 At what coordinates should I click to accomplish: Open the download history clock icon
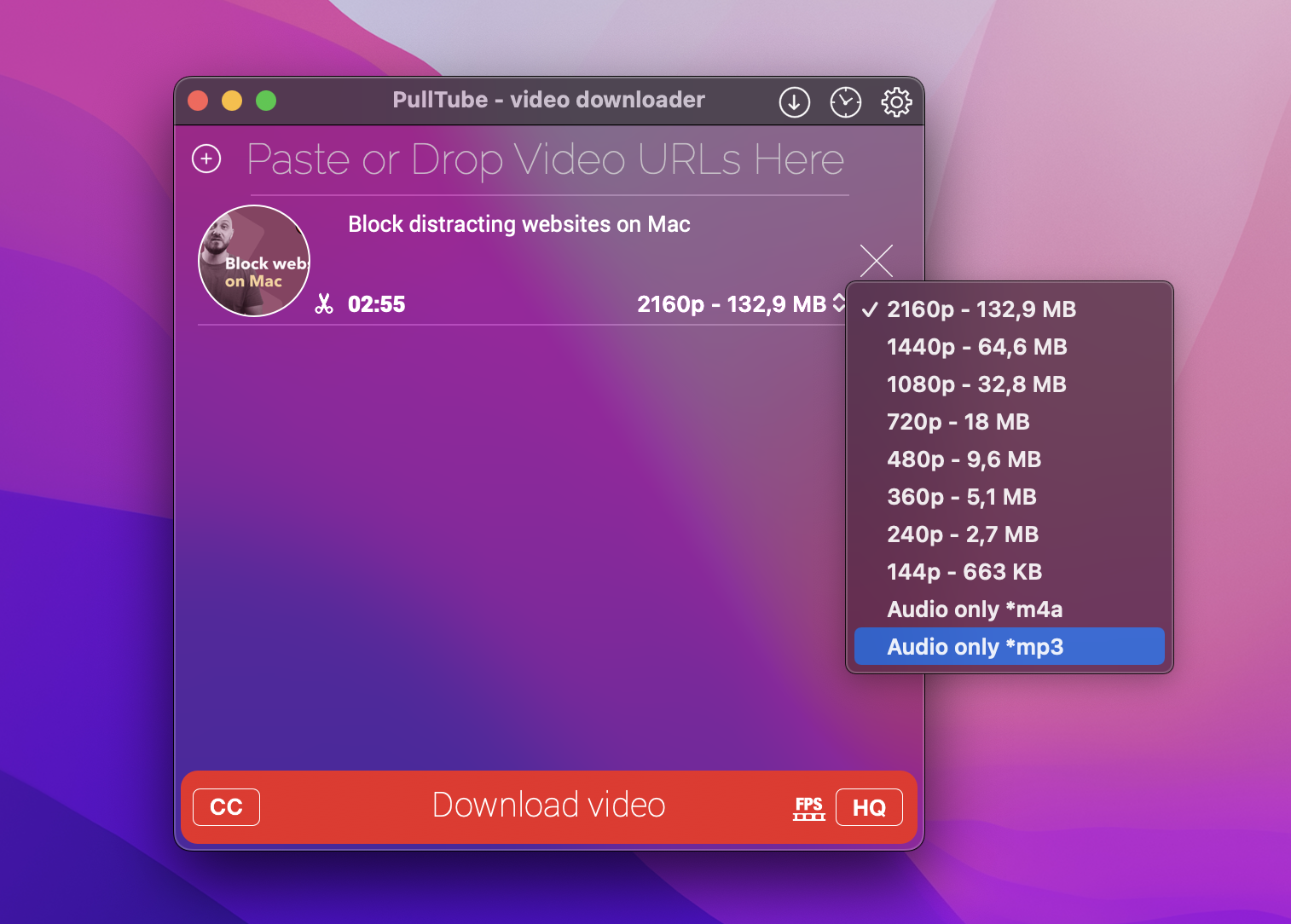pos(845,102)
